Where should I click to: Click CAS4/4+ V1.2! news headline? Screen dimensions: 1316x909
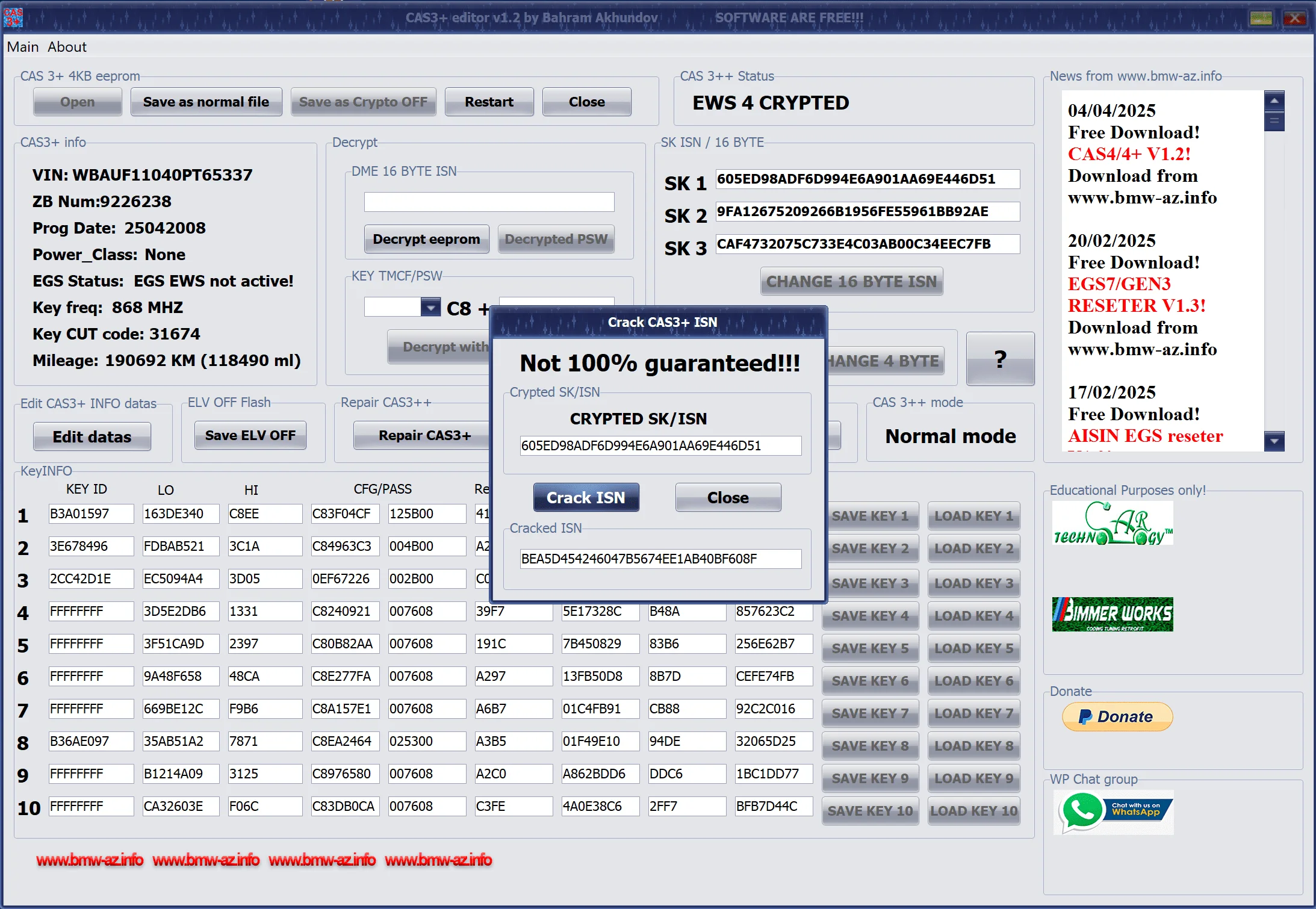click(1129, 154)
